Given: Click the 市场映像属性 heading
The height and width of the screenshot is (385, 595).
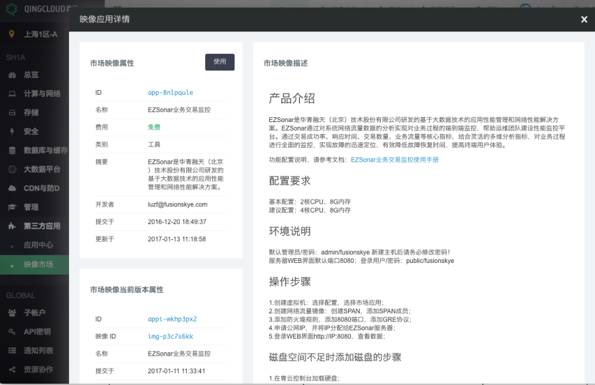Looking at the screenshot, I should 112,63.
